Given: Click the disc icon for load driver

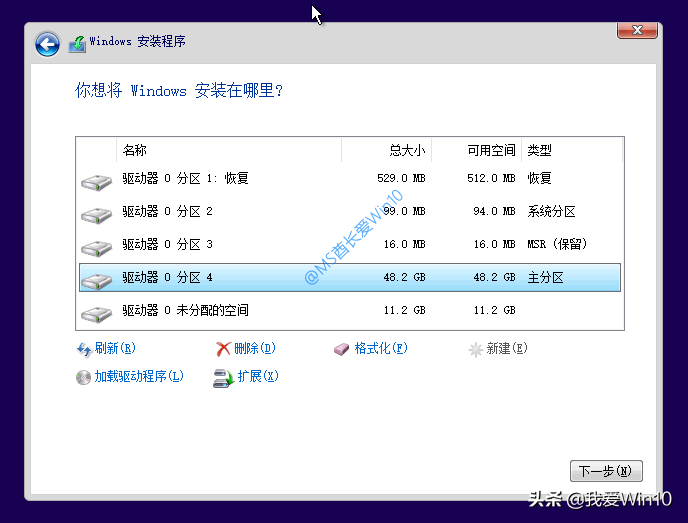Looking at the screenshot, I should tap(83, 377).
